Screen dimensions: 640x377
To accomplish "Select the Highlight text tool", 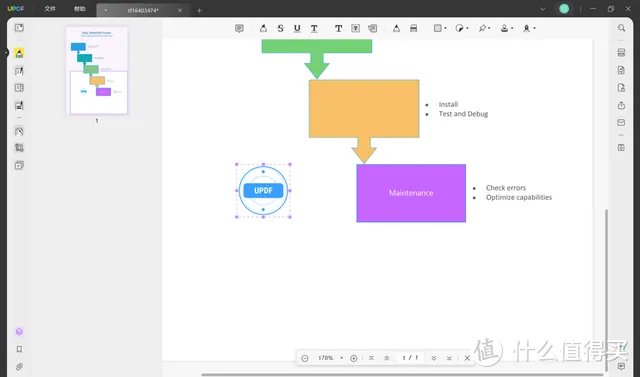I will click(263, 28).
